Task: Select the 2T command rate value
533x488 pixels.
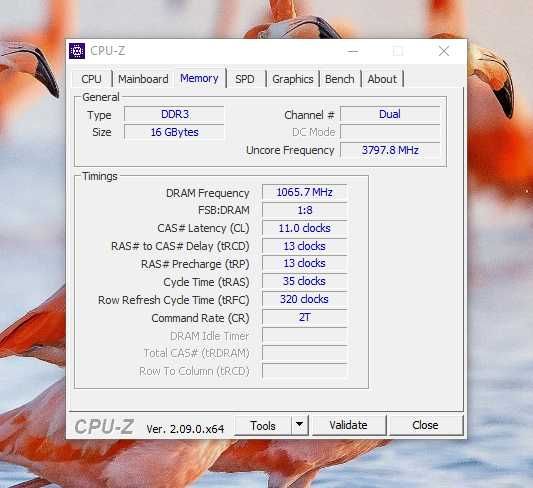Action: (x=305, y=317)
